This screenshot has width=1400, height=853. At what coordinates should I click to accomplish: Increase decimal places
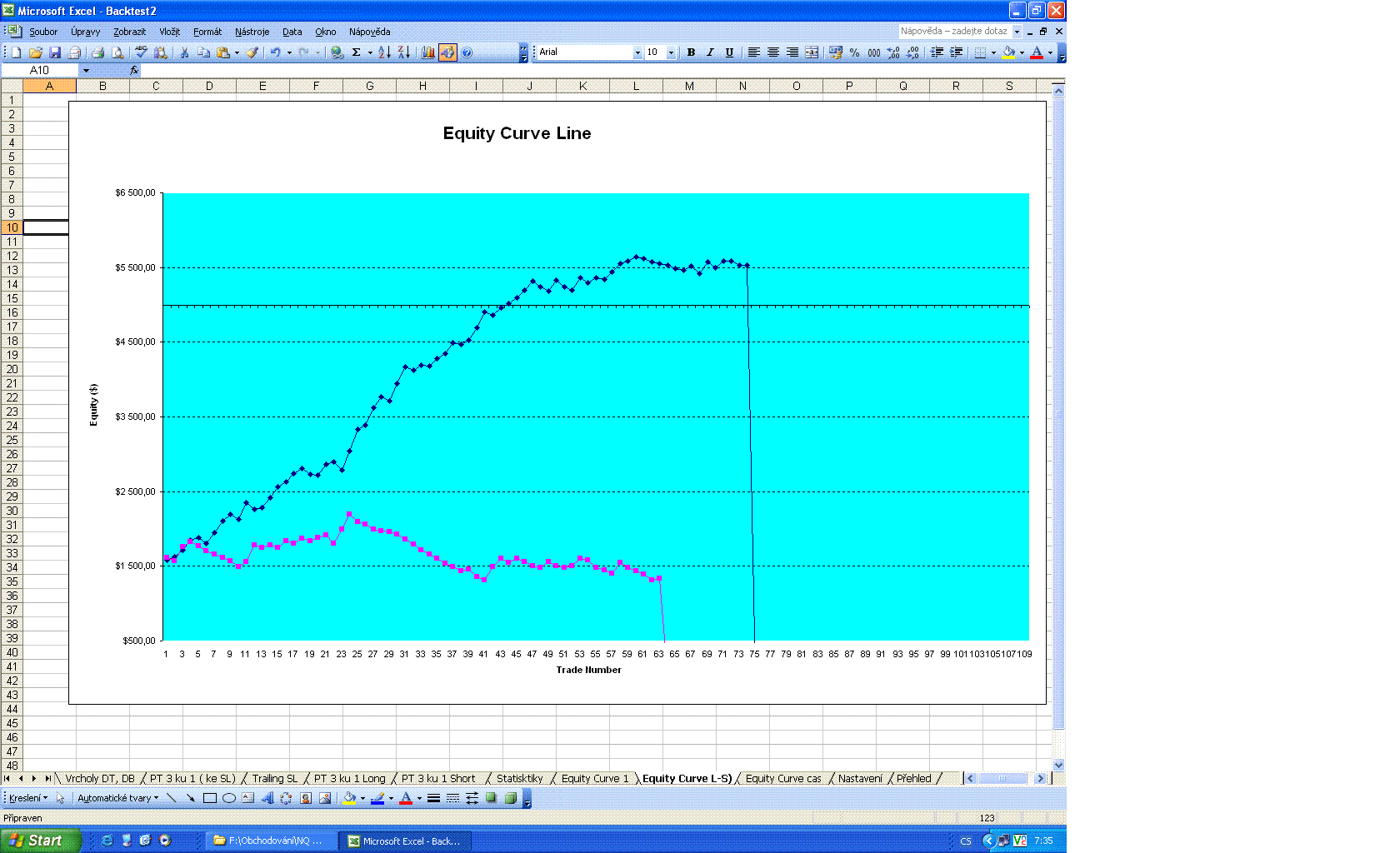[x=893, y=52]
